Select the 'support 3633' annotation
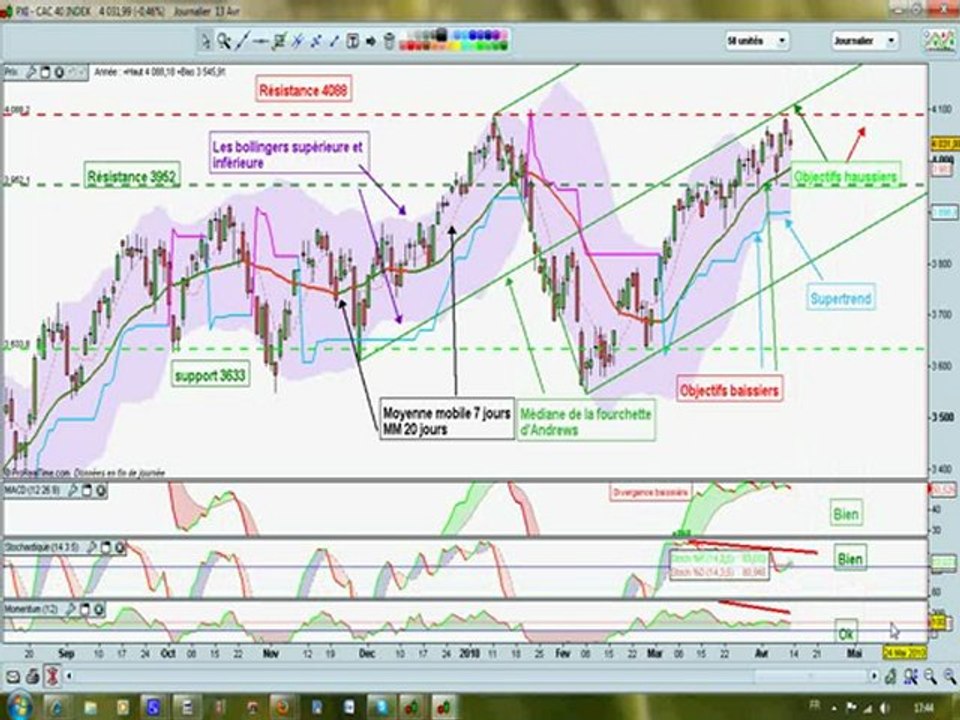960x720 pixels. pos(210,375)
